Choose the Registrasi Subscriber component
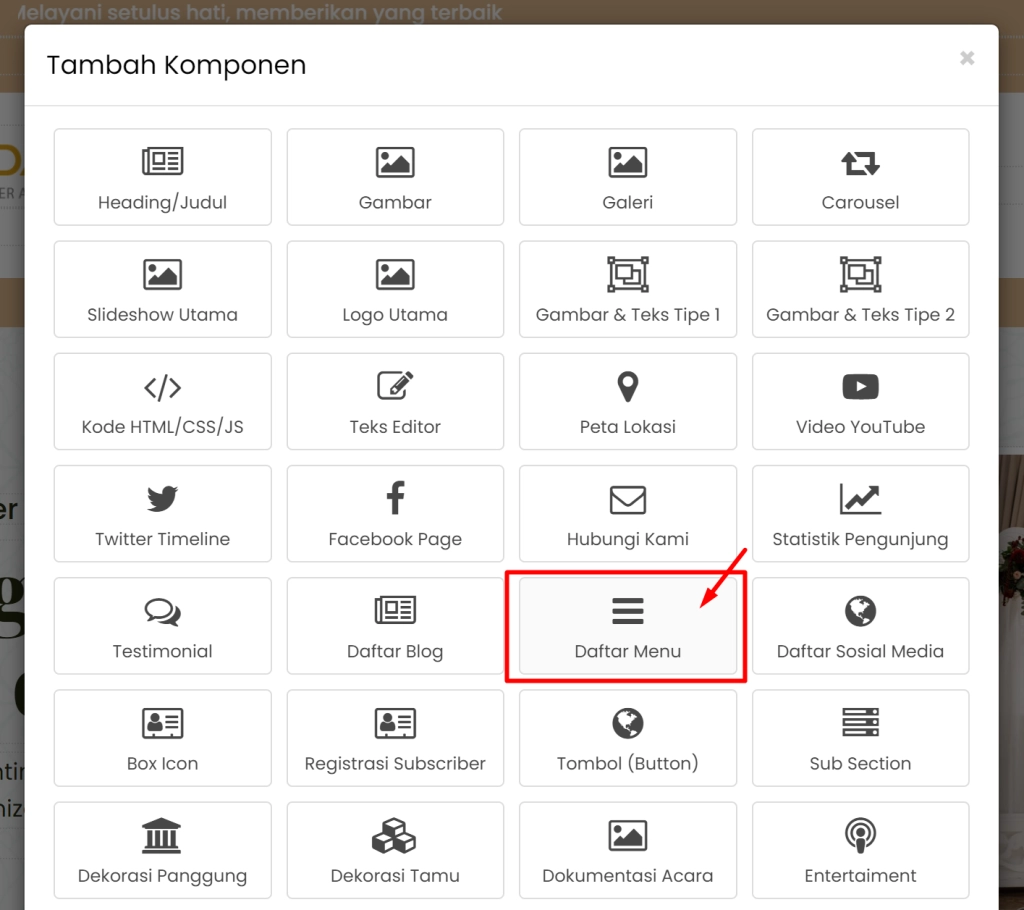 [x=395, y=738]
